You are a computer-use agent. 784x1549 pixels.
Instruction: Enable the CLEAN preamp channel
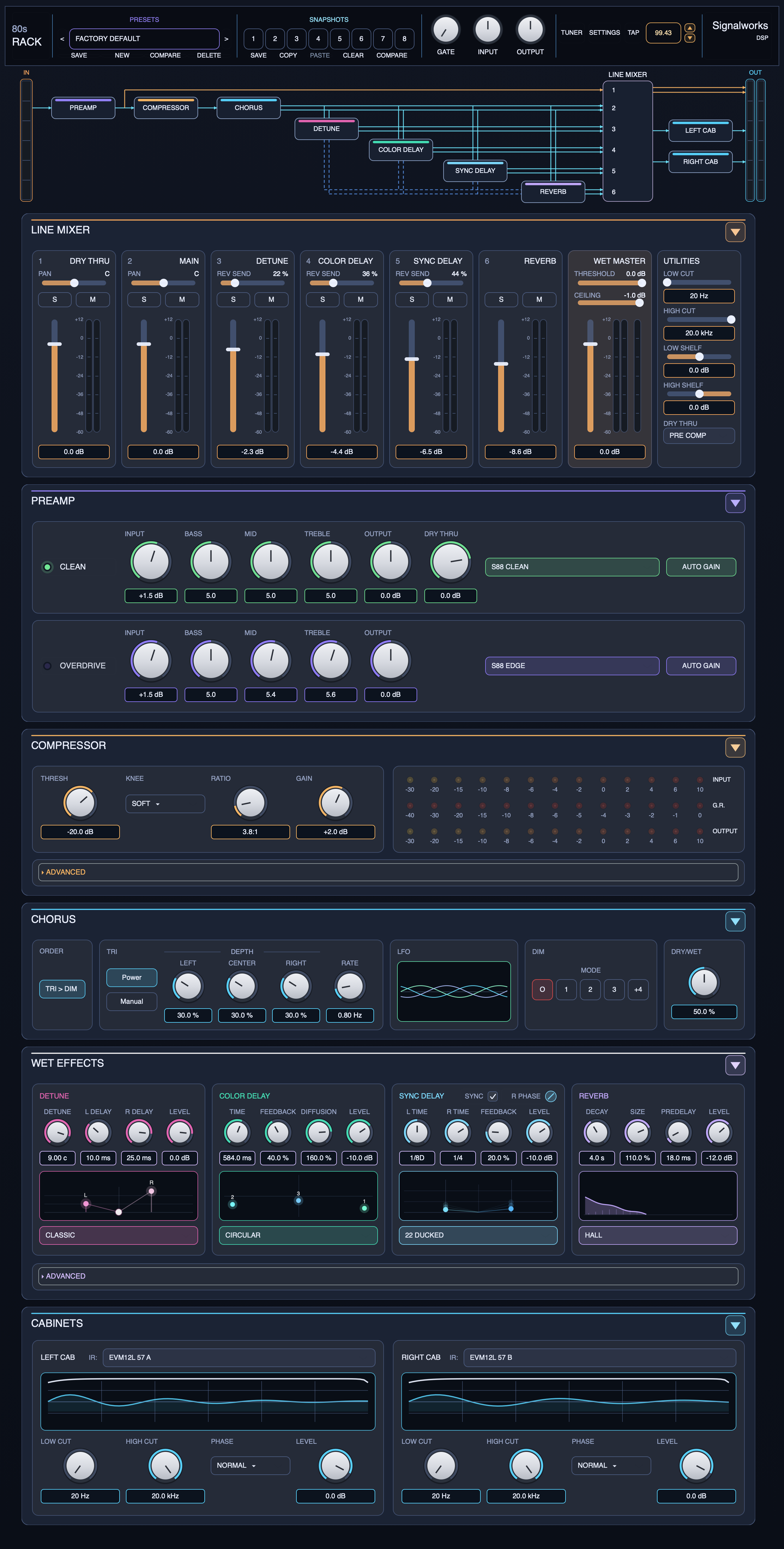point(47,567)
